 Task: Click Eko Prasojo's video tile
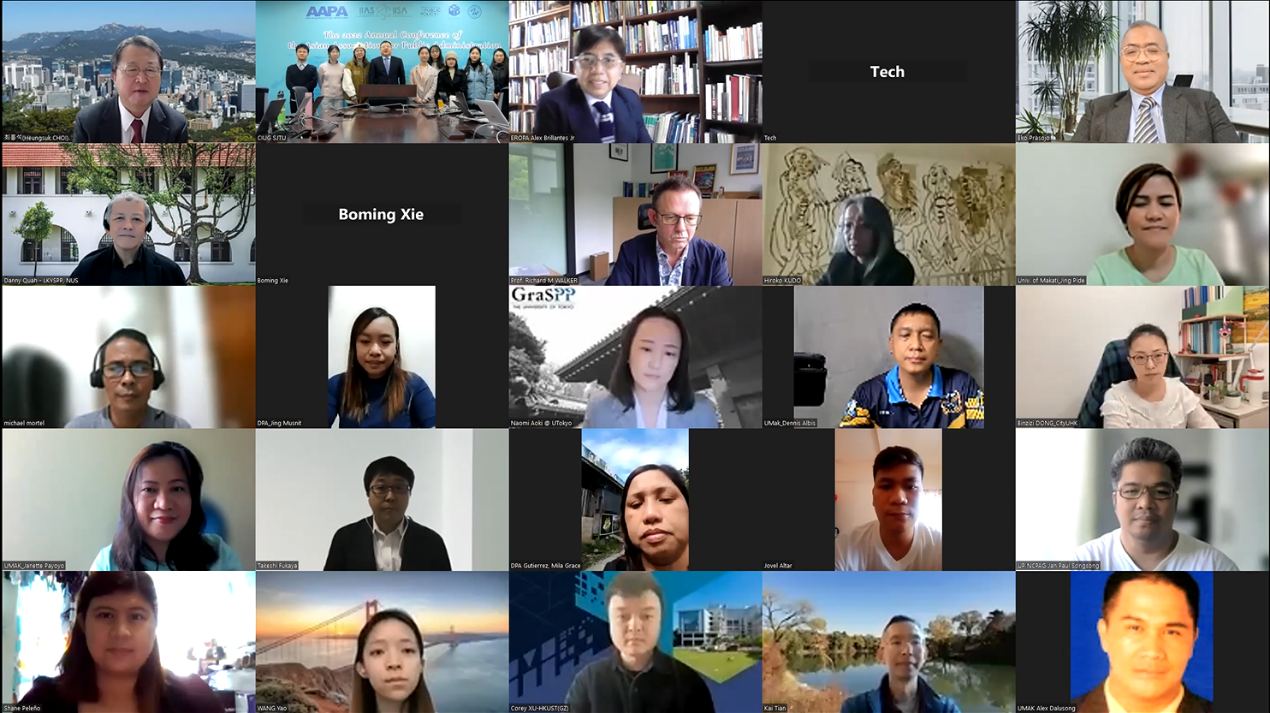[1142, 71]
